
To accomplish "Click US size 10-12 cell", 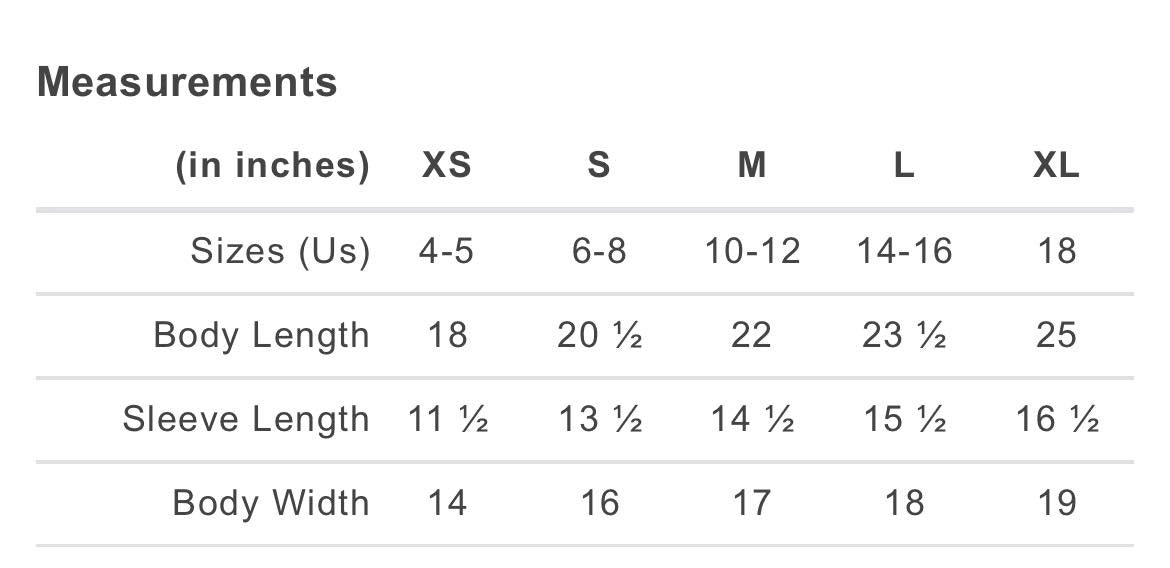I will point(752,251).
